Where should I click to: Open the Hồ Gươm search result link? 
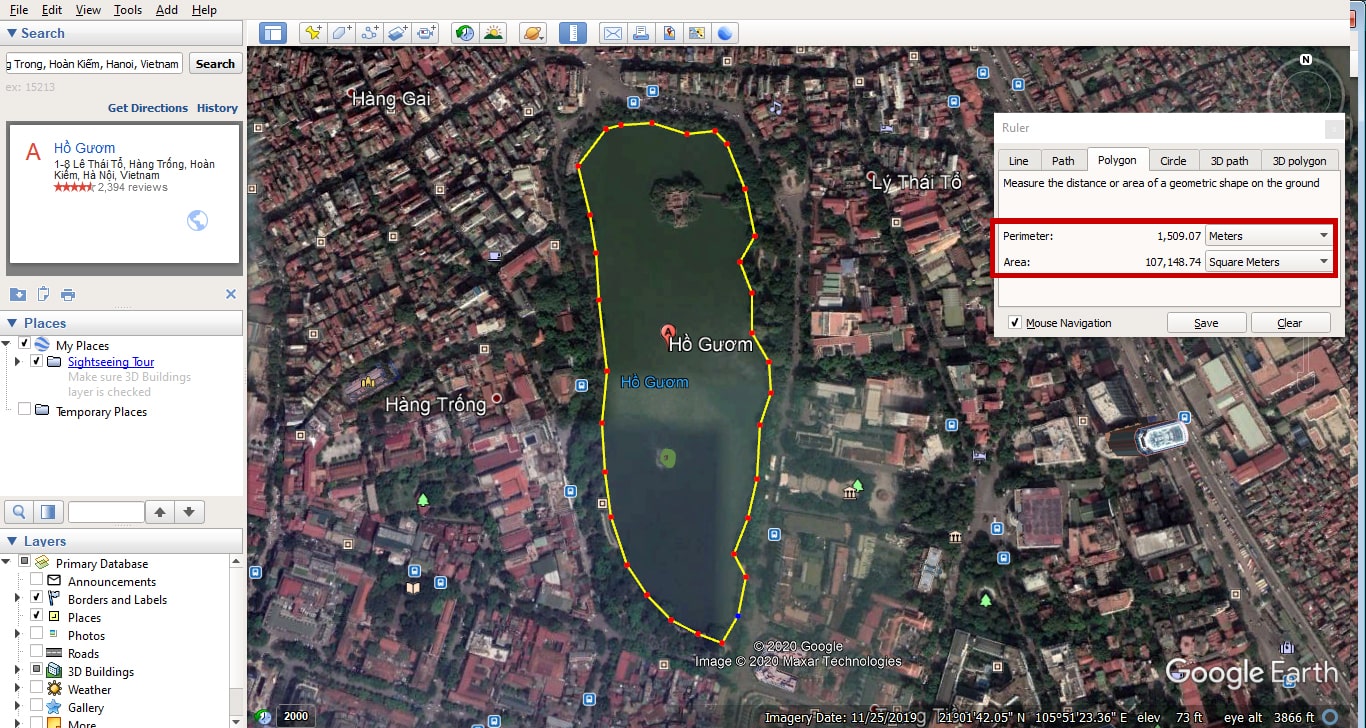pos(84,148)
